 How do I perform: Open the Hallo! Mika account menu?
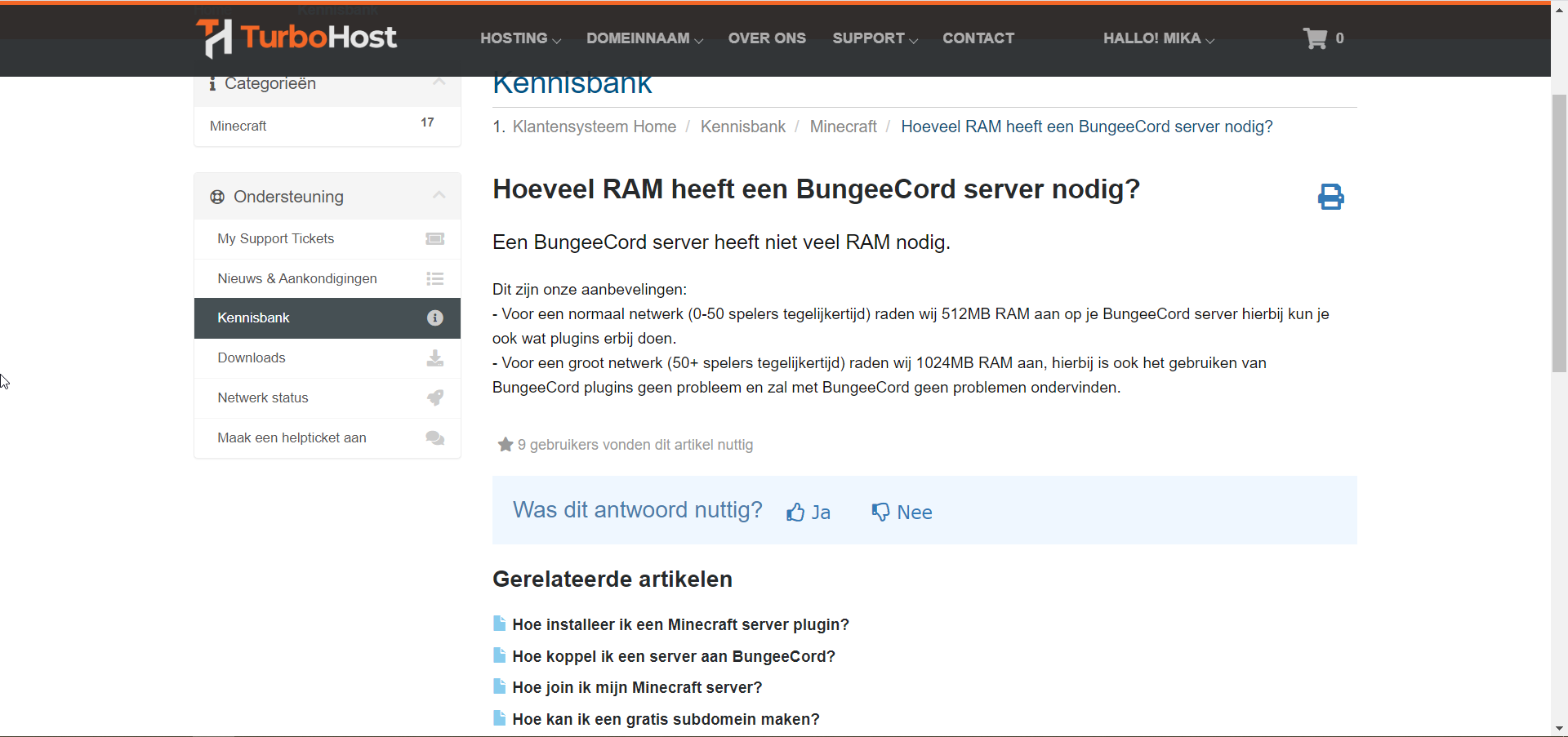(x=1158, y=38)
